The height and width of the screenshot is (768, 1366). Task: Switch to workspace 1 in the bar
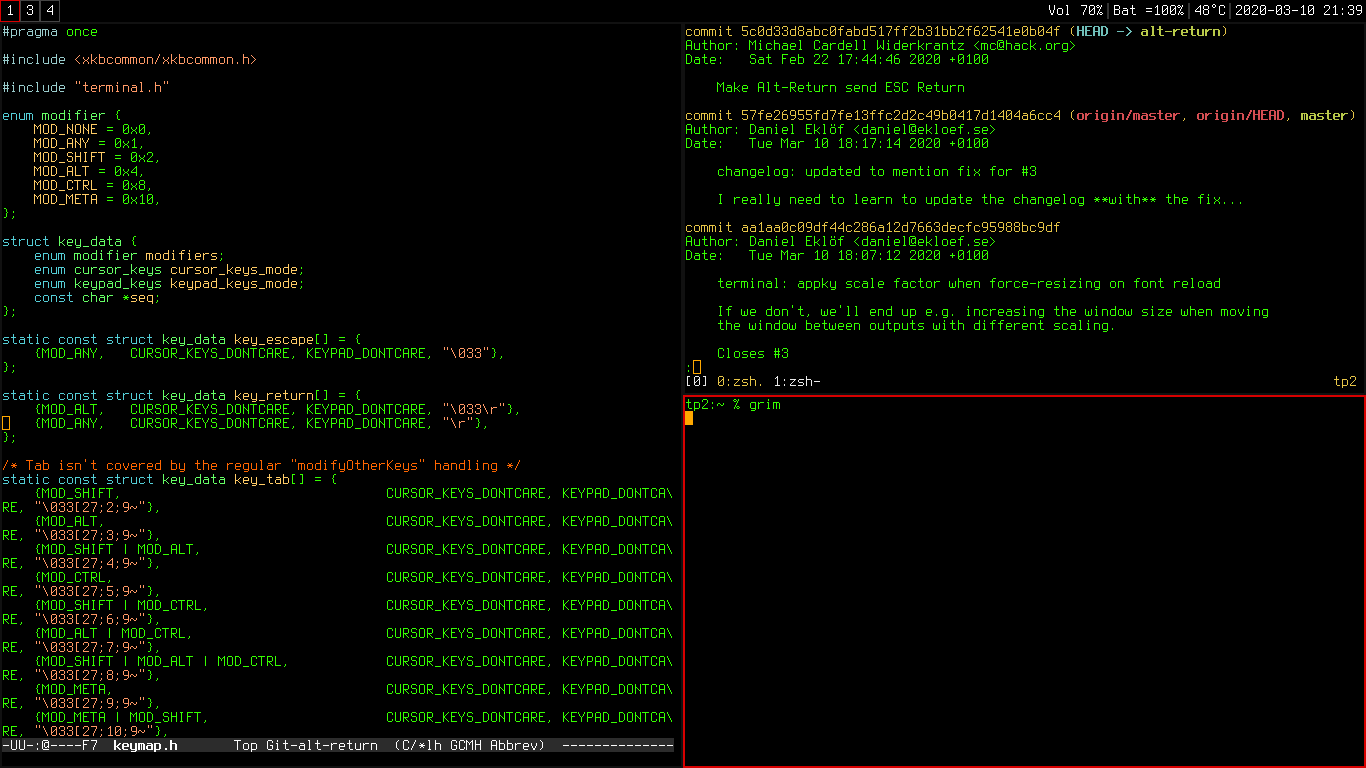10,11
